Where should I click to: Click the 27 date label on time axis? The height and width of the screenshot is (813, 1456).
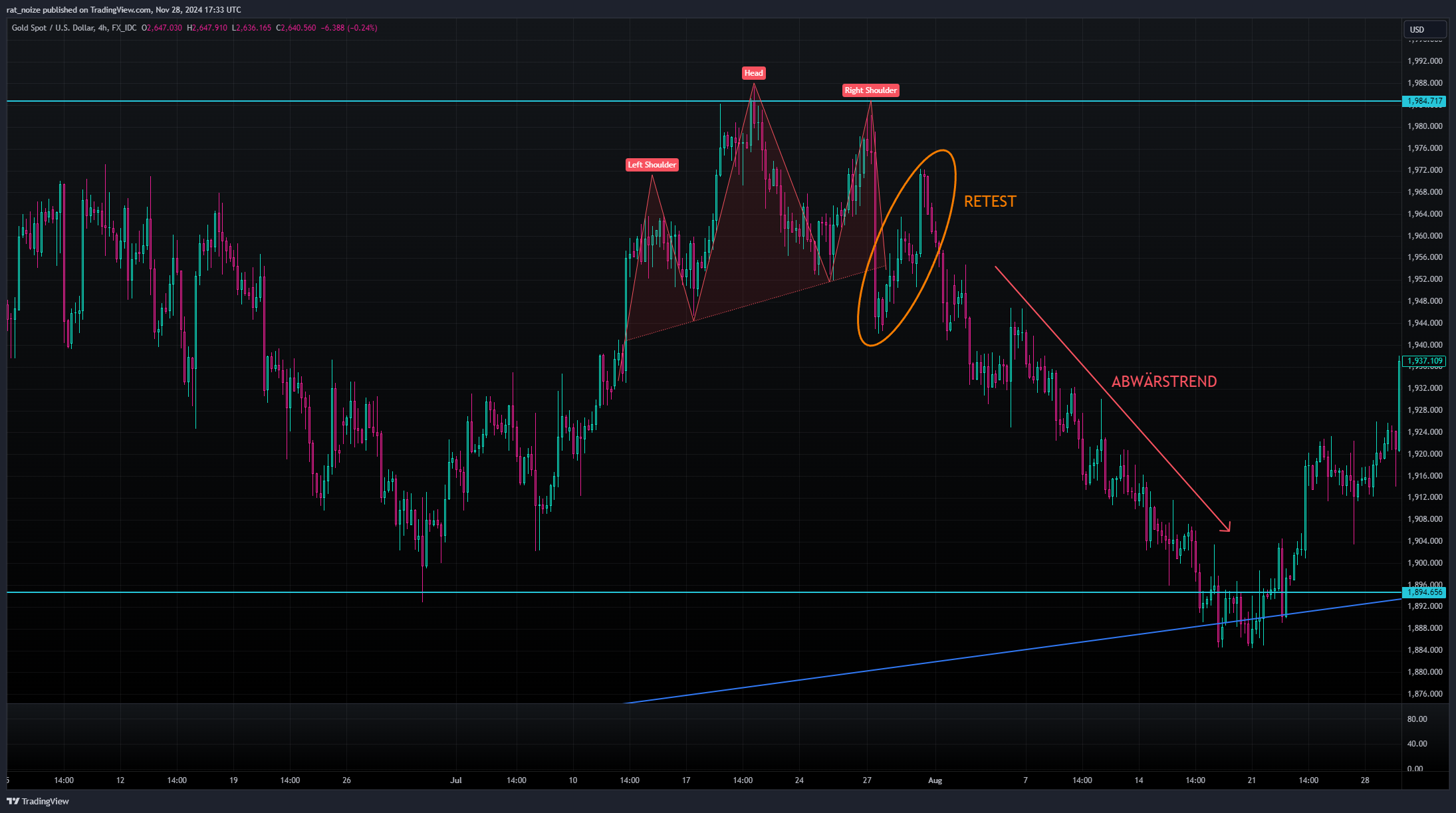[x=867, y=780]
